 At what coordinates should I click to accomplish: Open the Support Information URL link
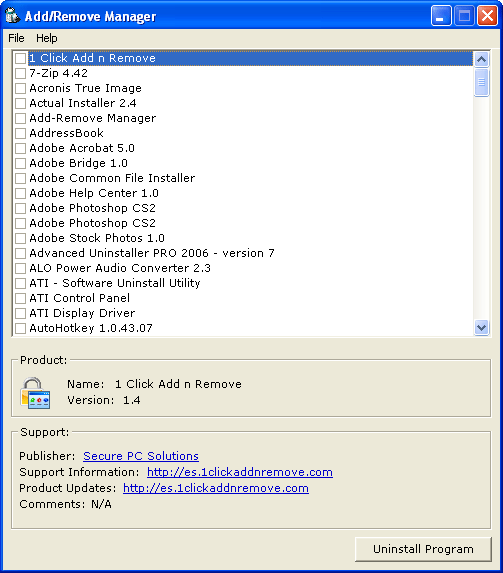point(240,472)
